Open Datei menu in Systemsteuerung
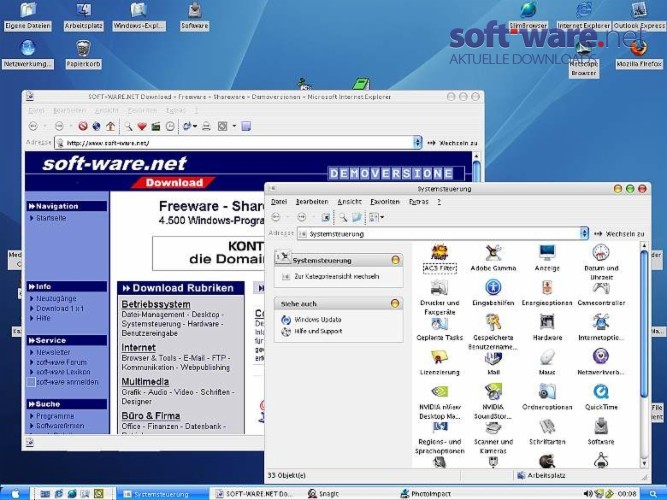The width and height of the screenshot is (667, 500). 279,201
